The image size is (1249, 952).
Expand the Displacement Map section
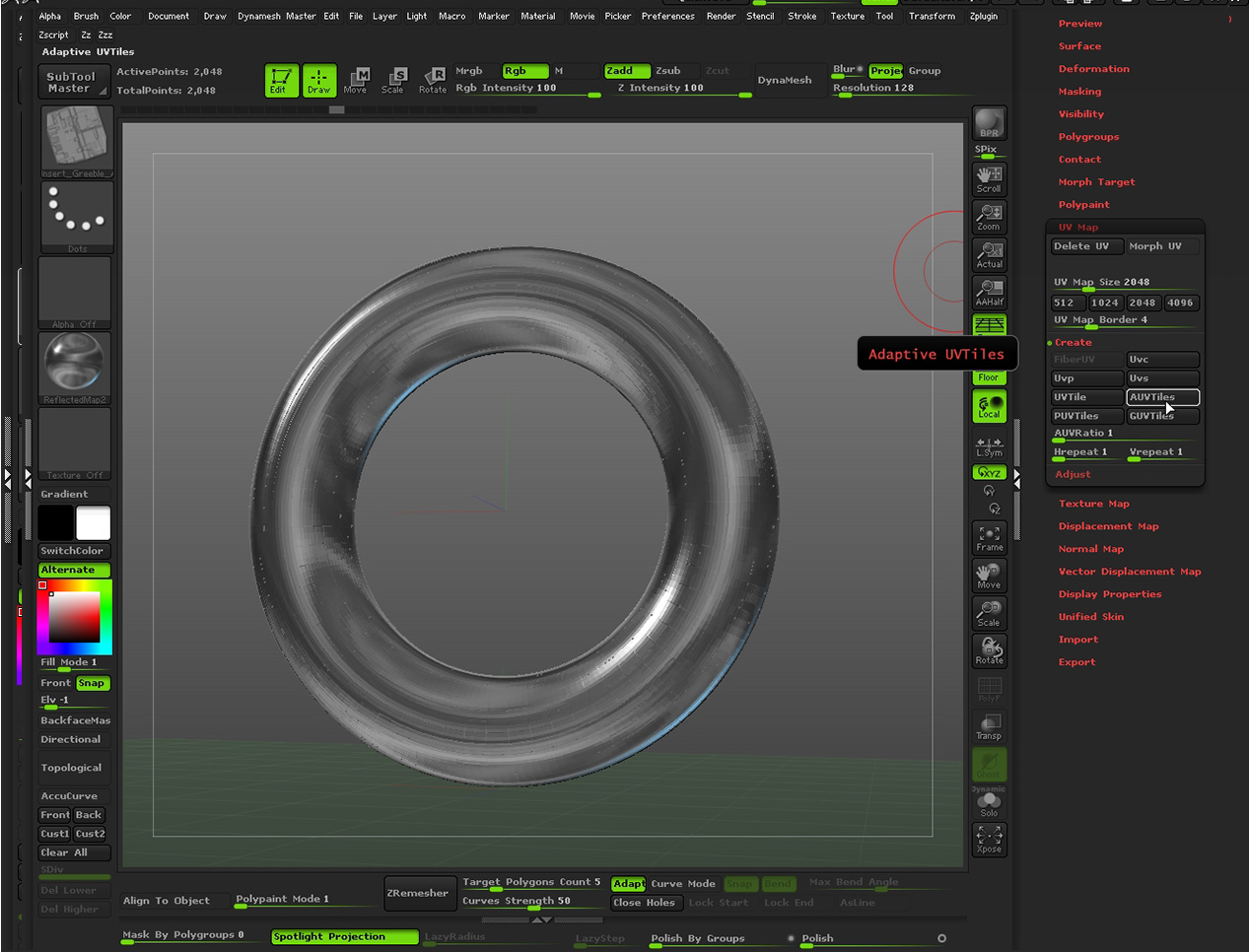(1108, 526)
